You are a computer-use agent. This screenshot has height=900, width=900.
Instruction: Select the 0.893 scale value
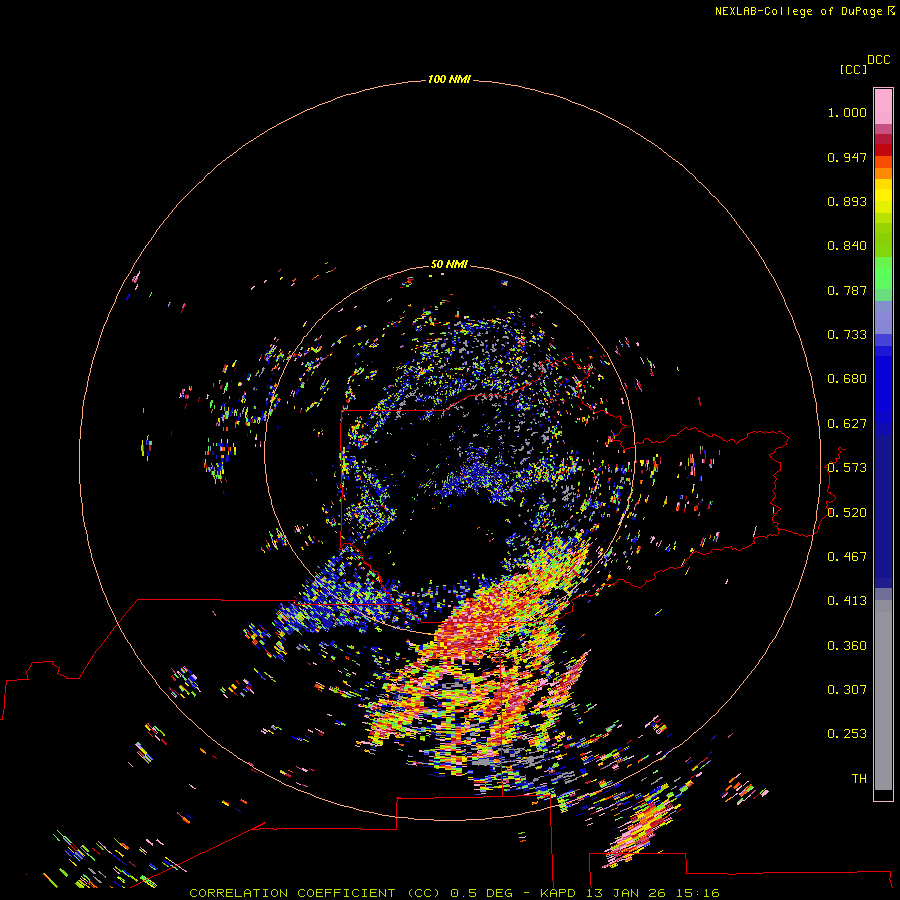847,201
